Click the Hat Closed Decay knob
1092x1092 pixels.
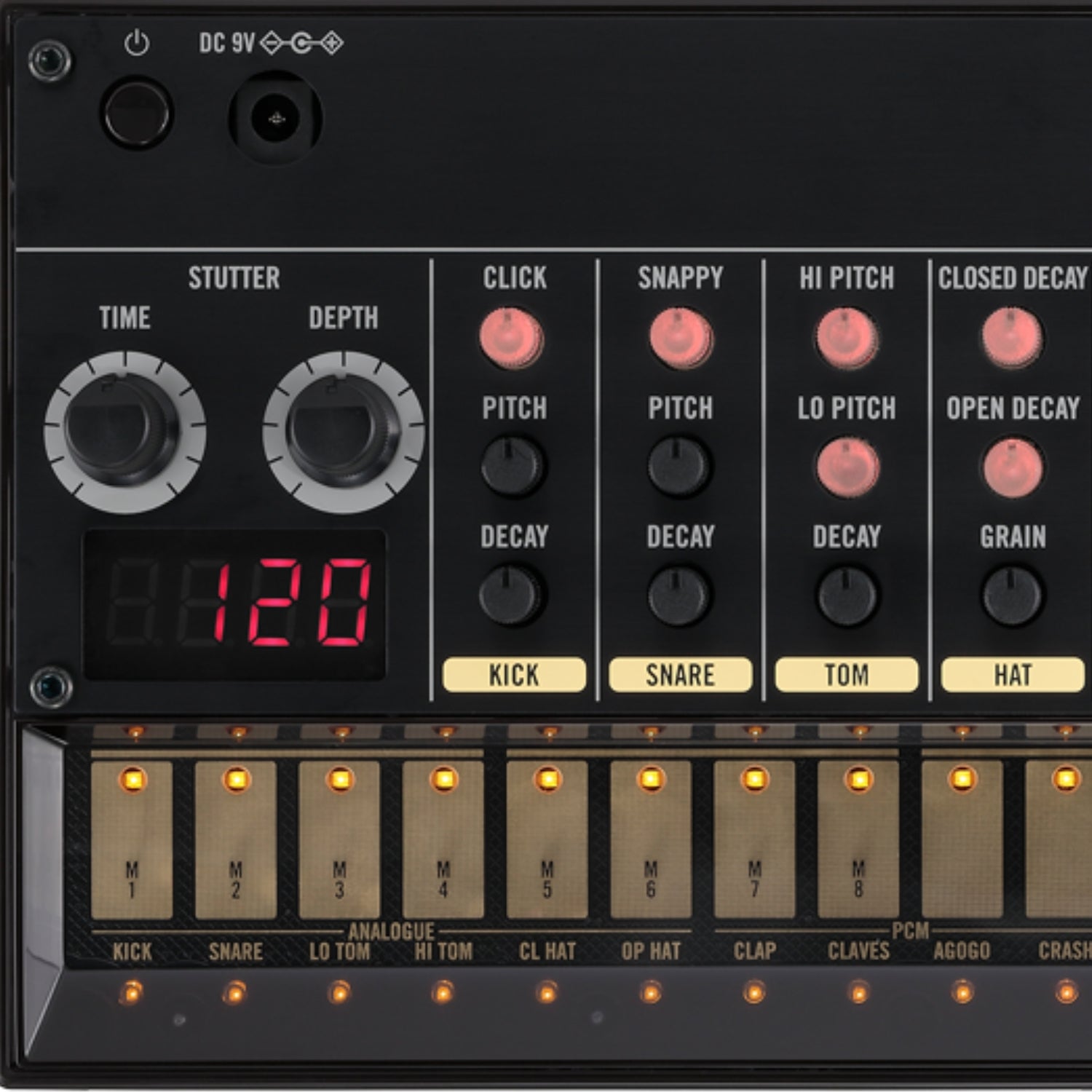[1011, 337]
